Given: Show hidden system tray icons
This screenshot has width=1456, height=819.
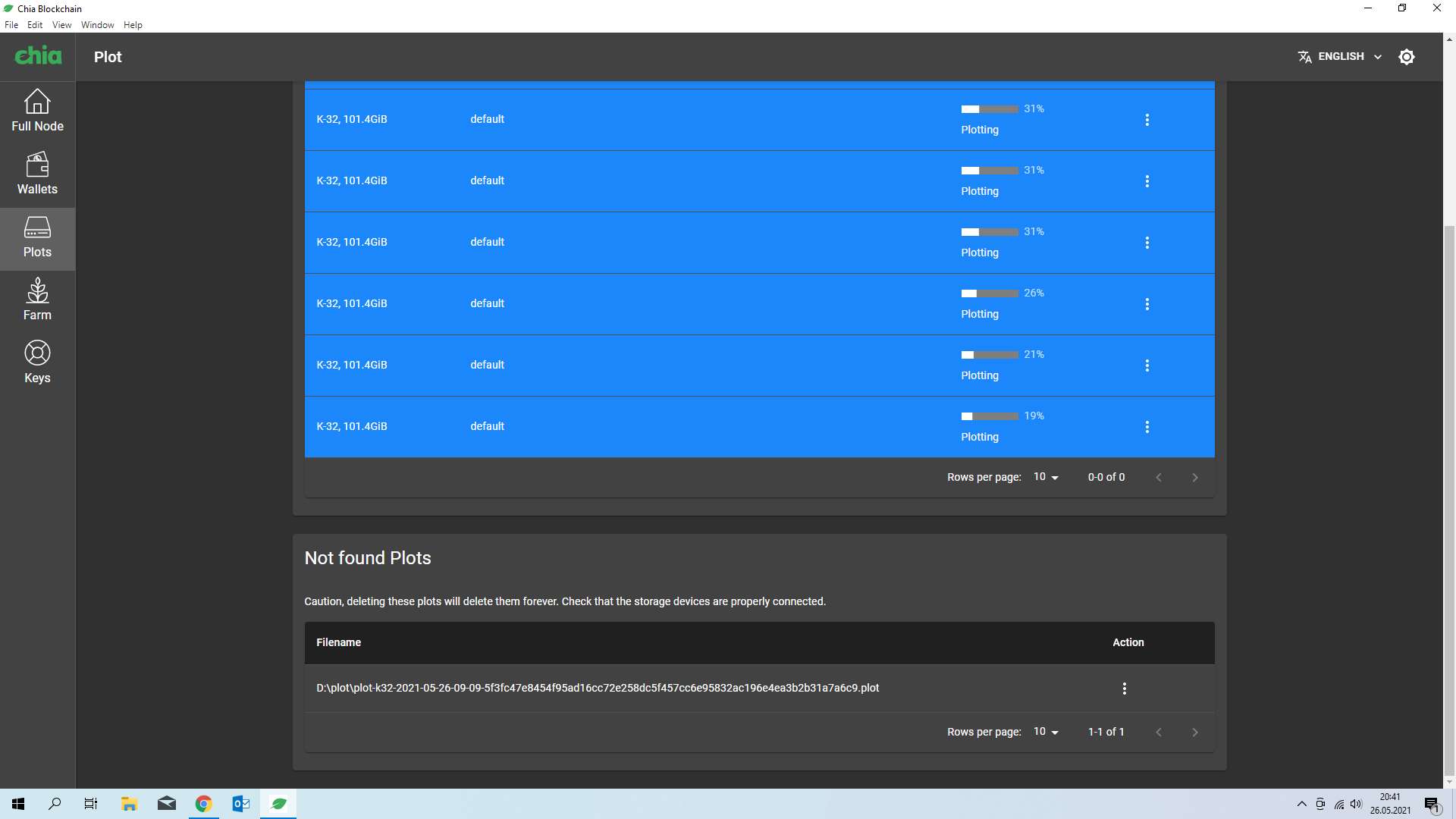Looking at the screenshot, I should point(1302,805).
